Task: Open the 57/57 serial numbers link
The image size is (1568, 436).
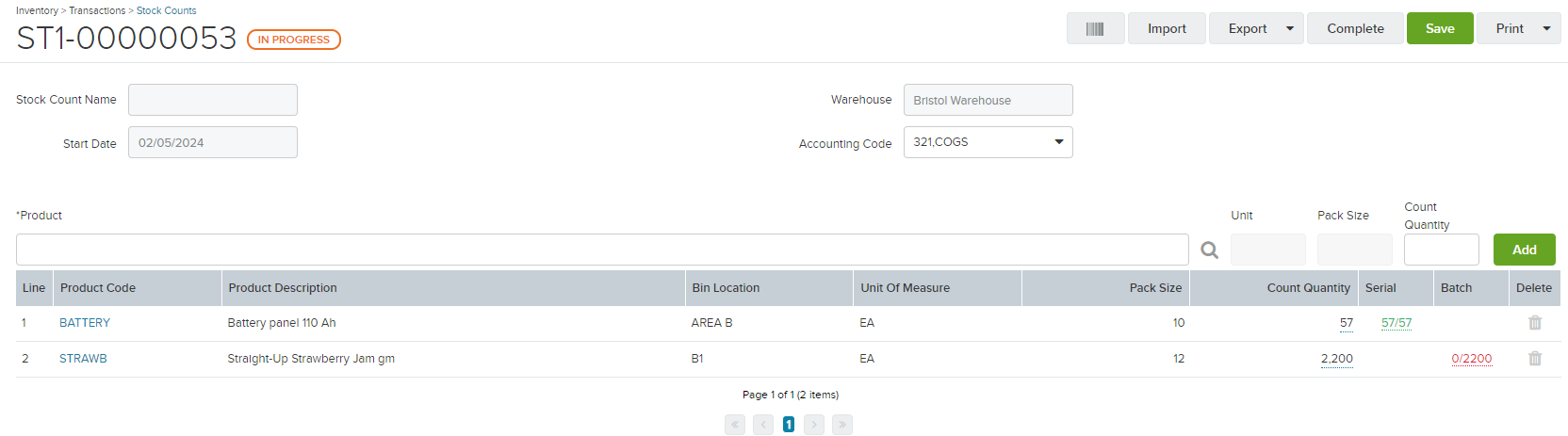Action: coord(1396,323)
